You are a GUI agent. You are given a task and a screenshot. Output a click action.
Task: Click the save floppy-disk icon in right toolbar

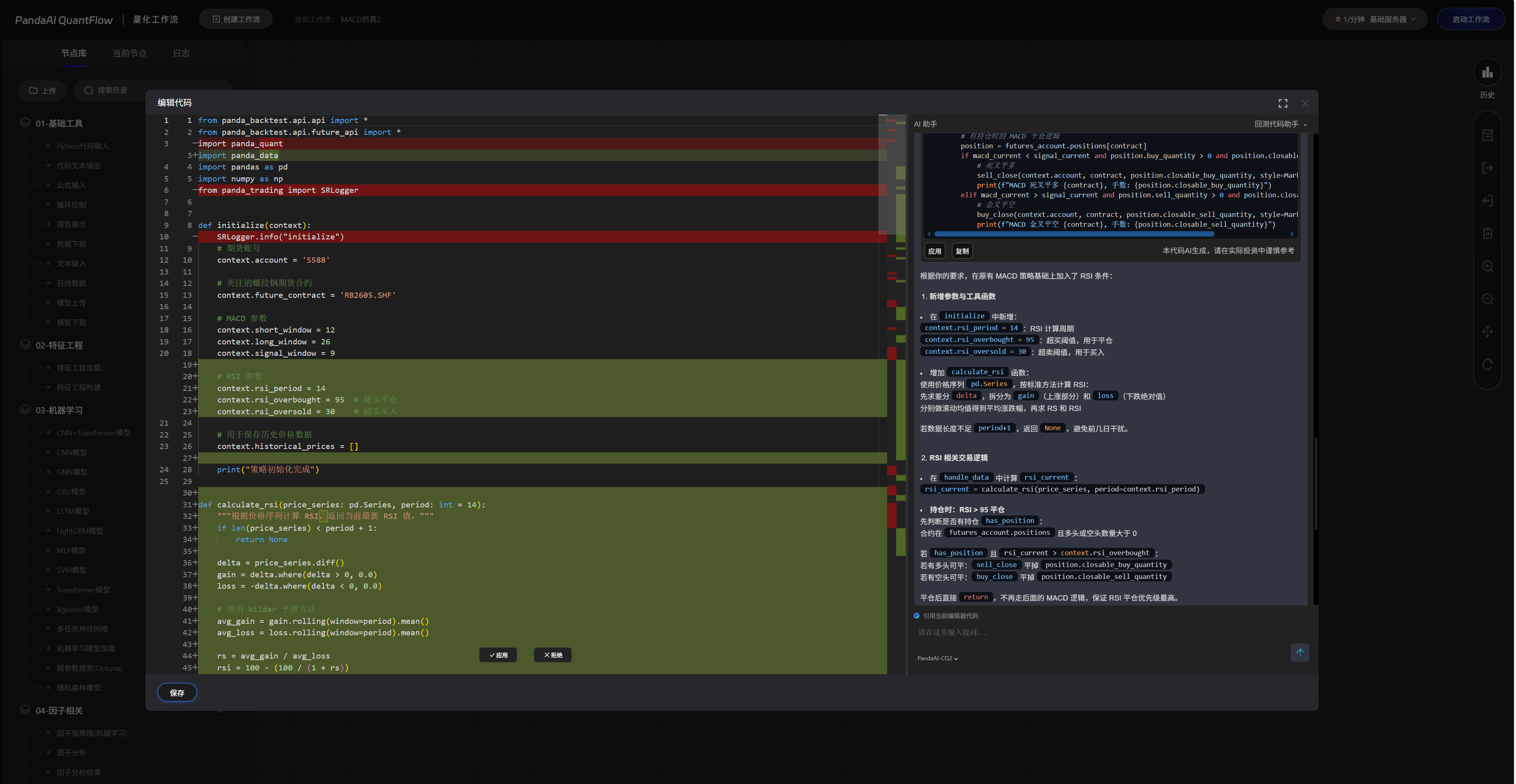1487,135
